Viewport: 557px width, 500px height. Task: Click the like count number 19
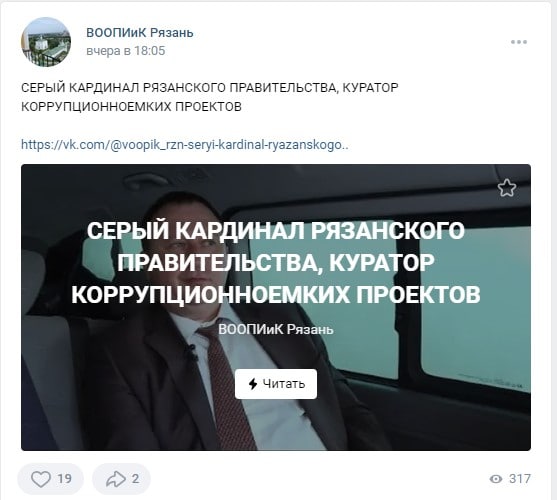pyautogui.click(x=64, y=479)
